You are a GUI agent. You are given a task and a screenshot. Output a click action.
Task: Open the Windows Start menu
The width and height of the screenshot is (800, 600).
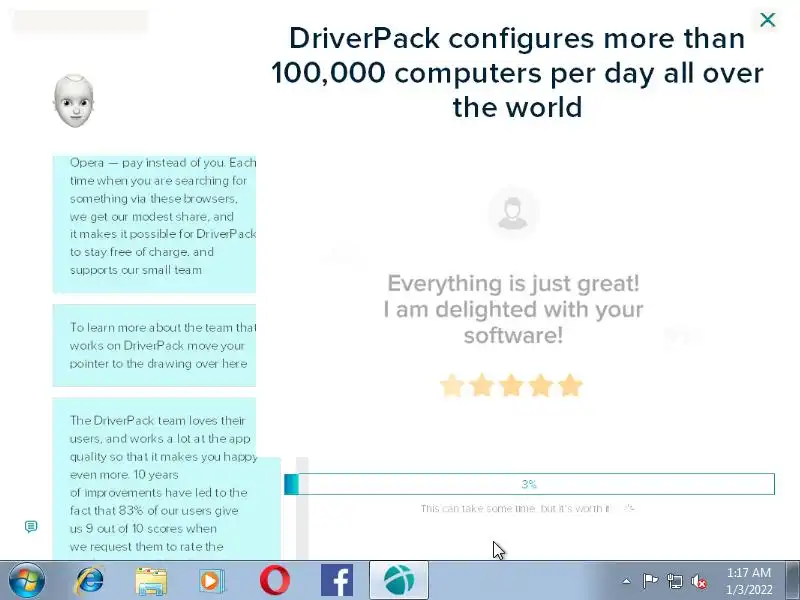[25, 581]
